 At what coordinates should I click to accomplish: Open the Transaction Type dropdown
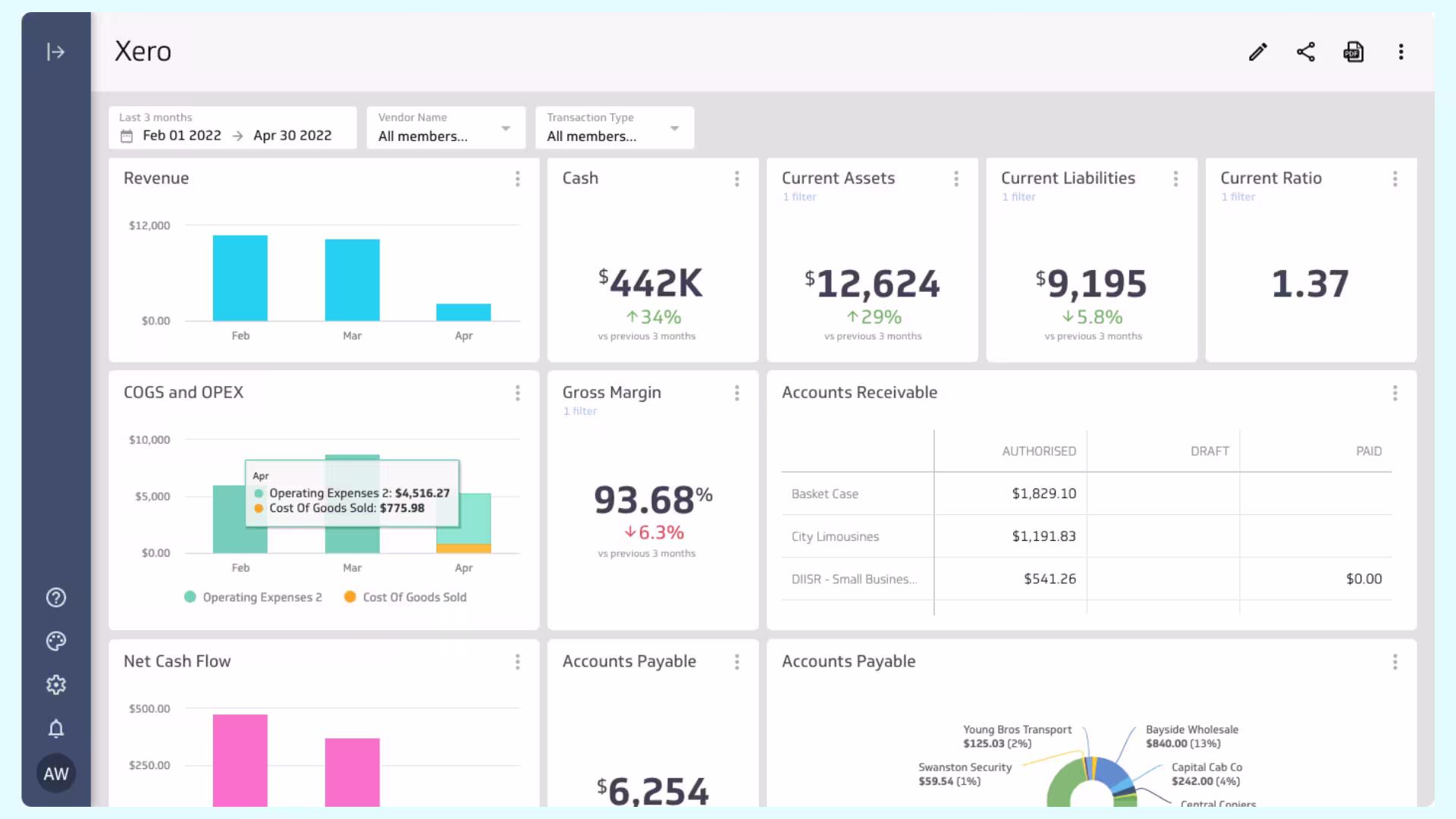pos(613,128)
